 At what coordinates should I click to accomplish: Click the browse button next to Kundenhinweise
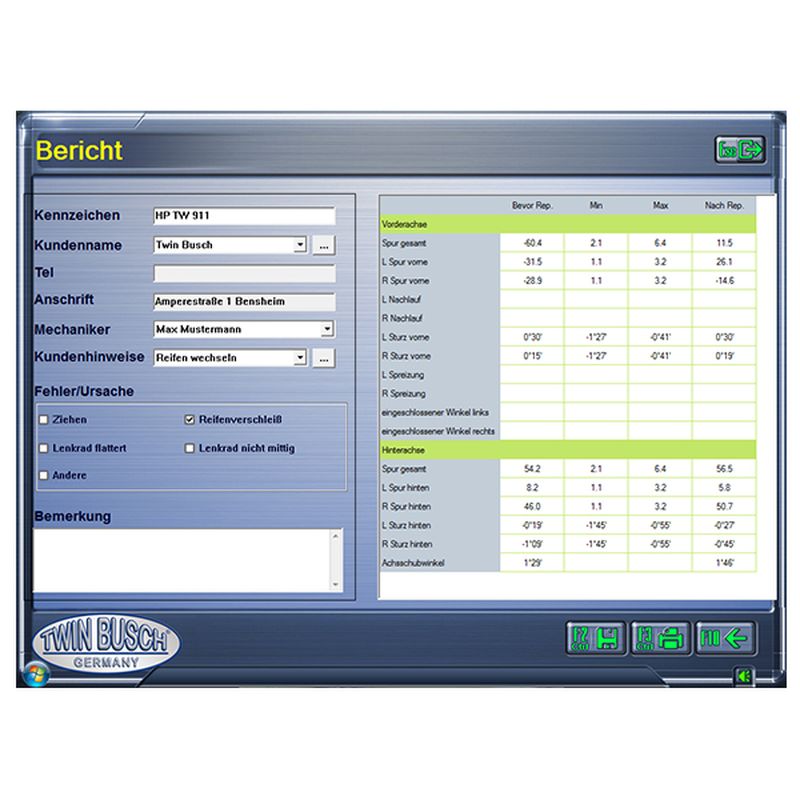click(323, 358)
